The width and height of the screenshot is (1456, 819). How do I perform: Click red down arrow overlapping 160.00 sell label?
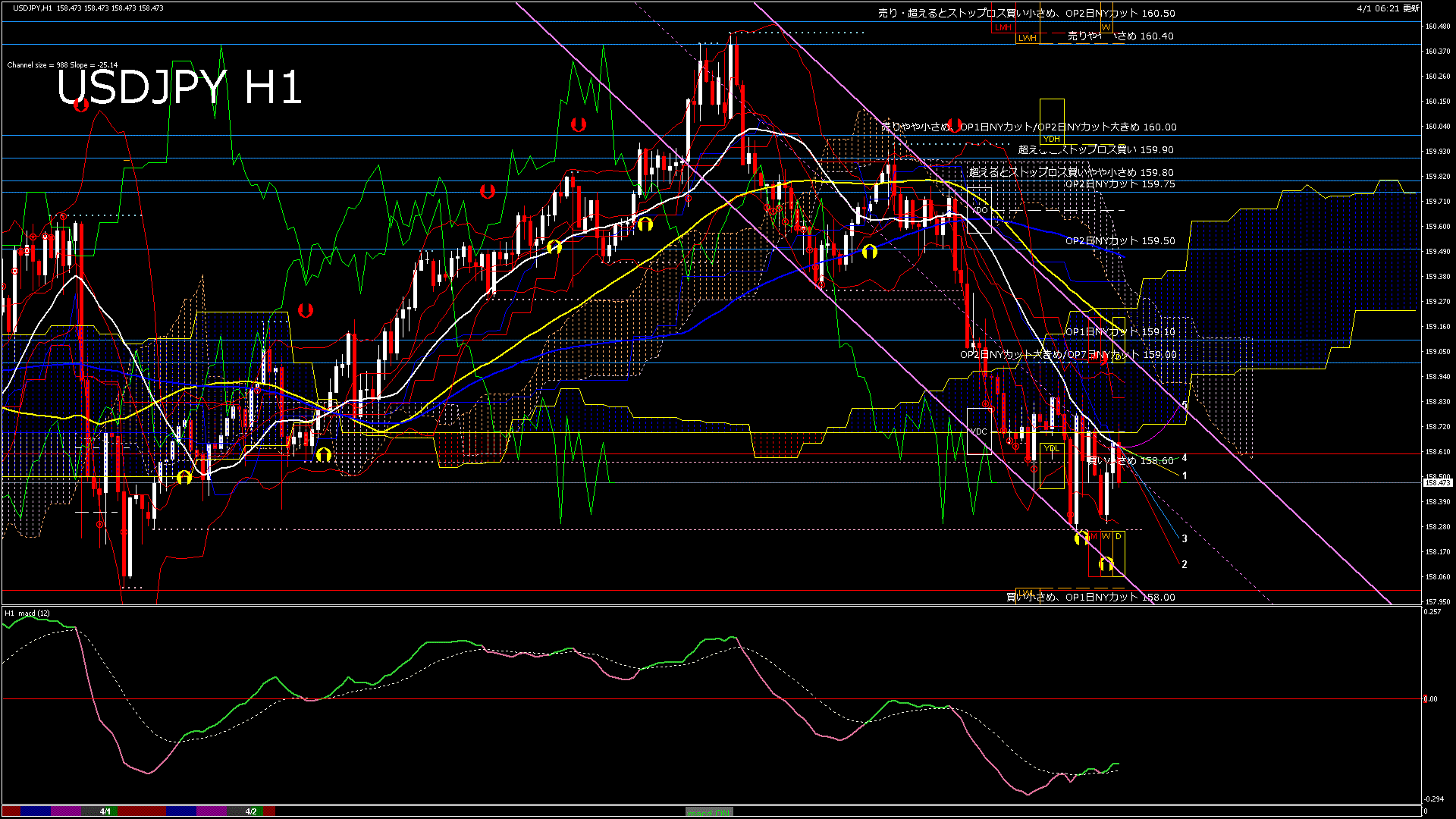[x=955, y=125]
